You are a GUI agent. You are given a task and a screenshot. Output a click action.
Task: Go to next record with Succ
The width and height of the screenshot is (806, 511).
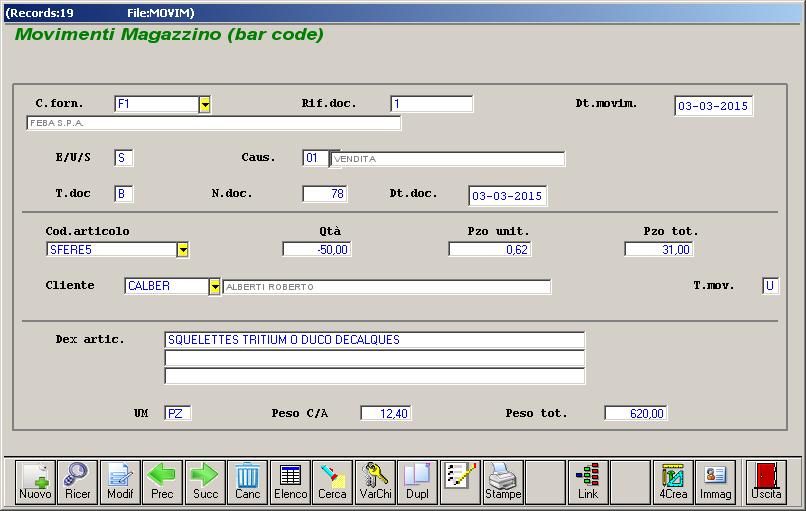(205, 481)
